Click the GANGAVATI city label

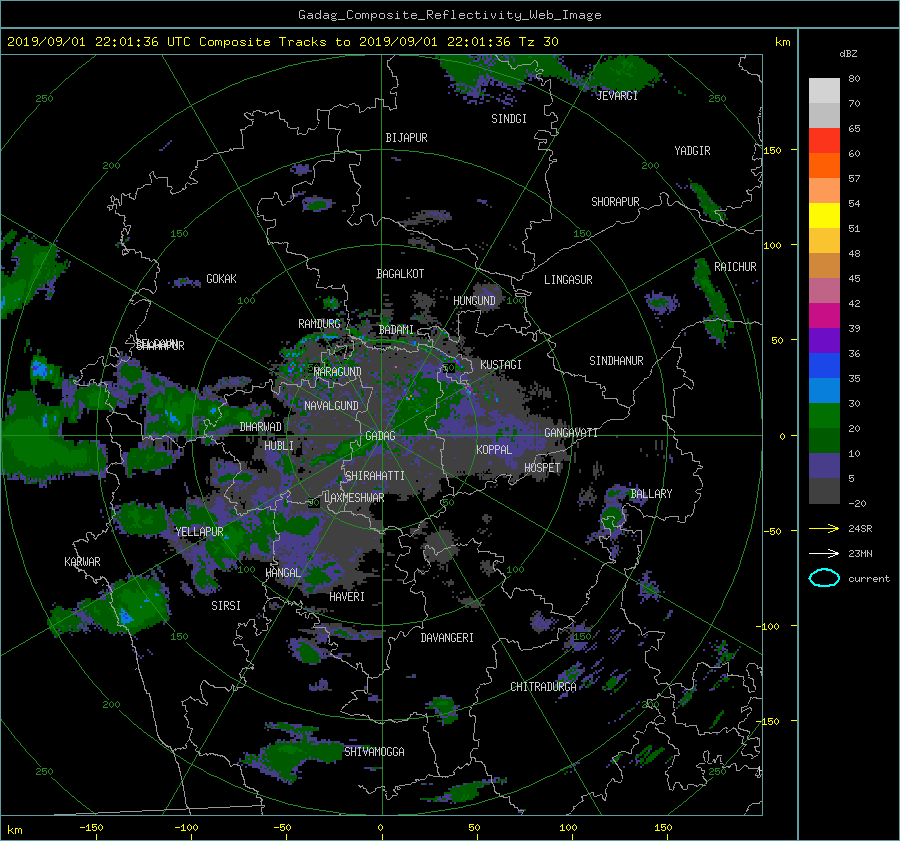pyautogui.click(x=571, y=433)
